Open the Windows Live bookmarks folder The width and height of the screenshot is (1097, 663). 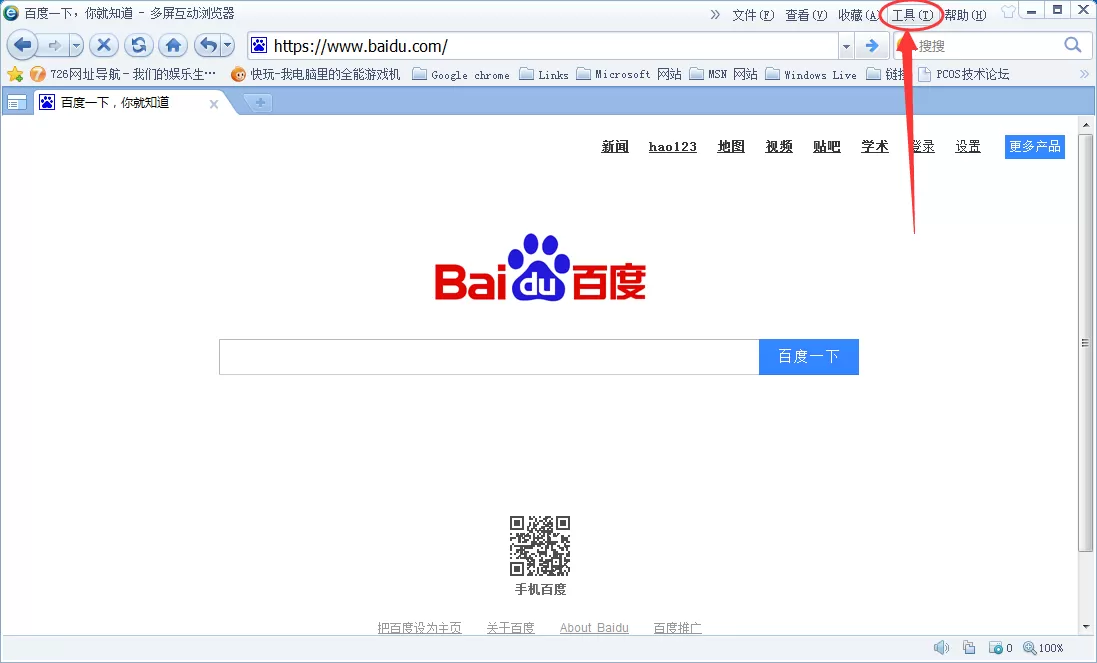(811, 75)
